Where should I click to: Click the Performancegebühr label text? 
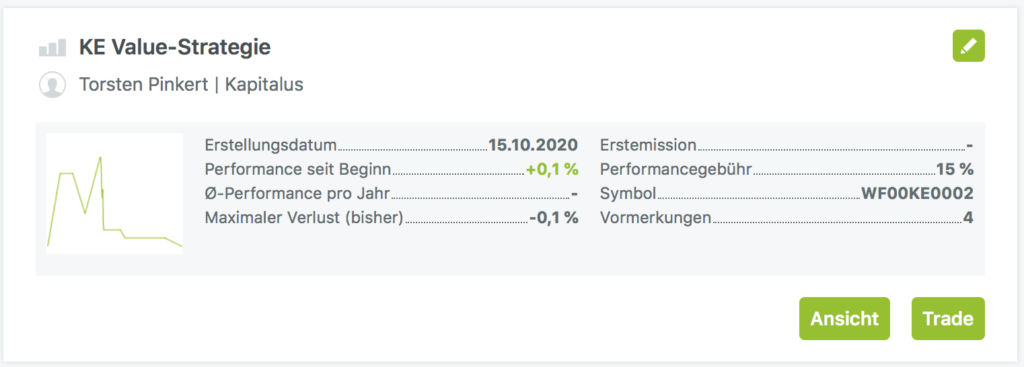pyautogui.click(x=676, y=170)
